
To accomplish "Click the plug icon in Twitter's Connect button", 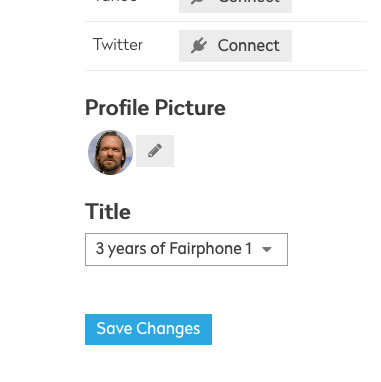I will click(199, 46).
